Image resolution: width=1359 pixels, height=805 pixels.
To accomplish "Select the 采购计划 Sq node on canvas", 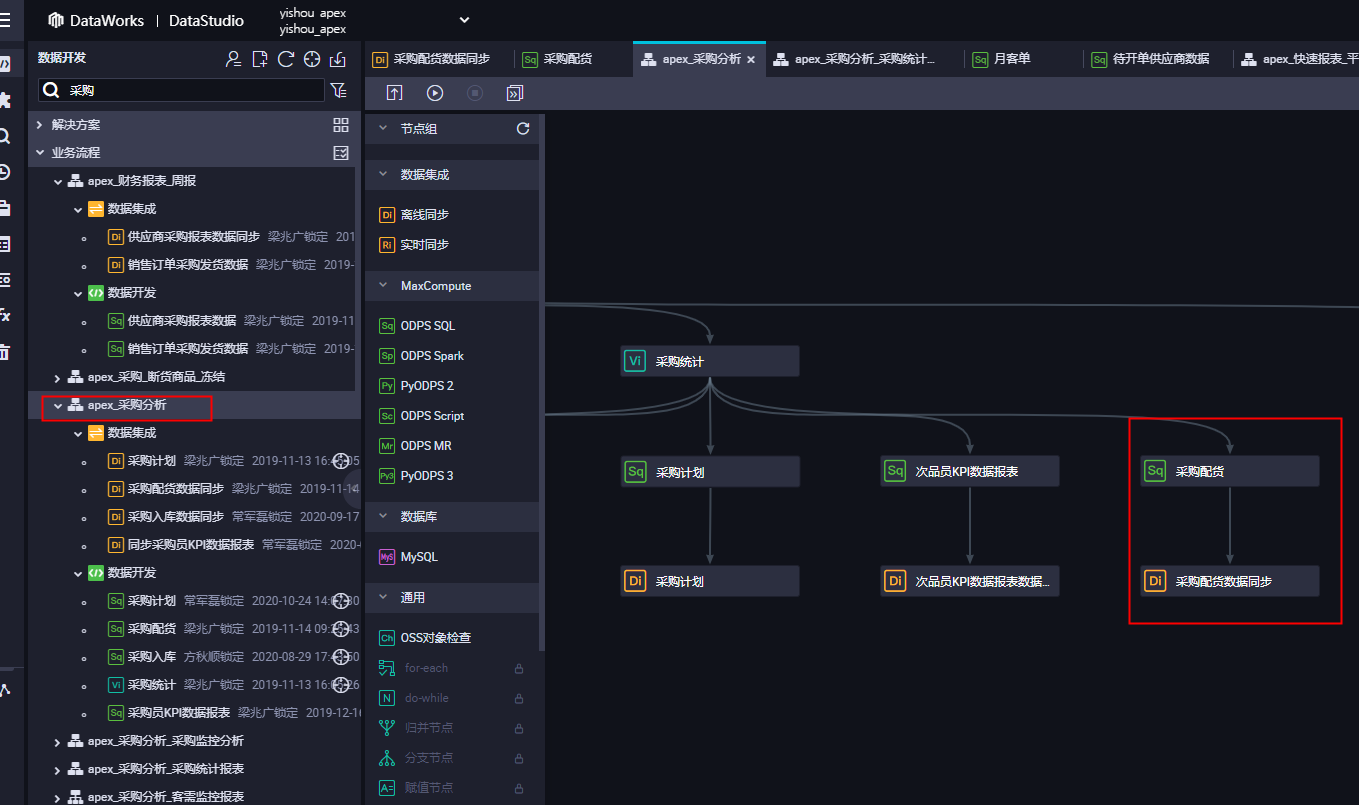I will tap(710, 471).
